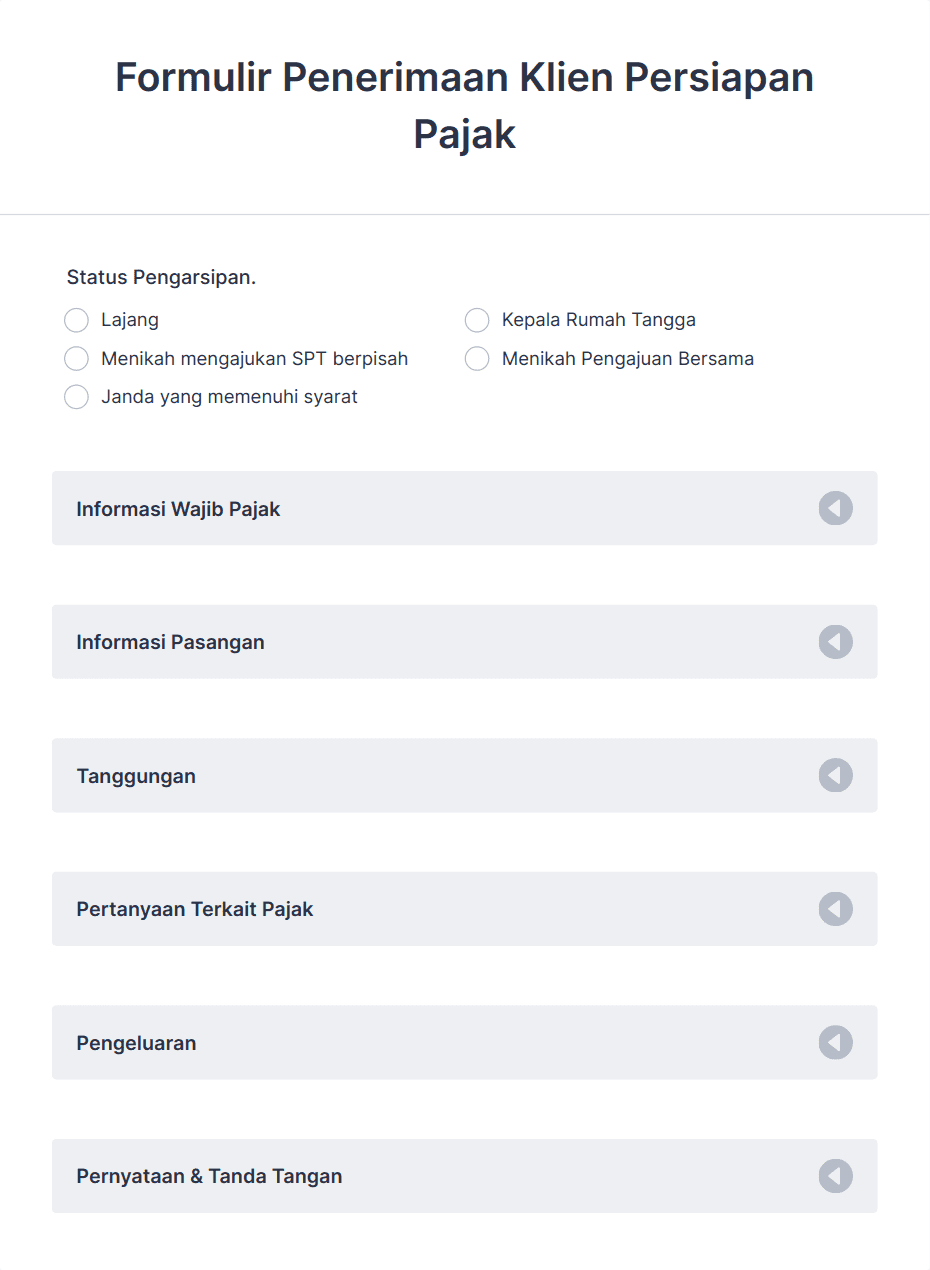930x1270 pixels.
Task: Click the collapse arrow on Informasi Pasangan
Action: click(x=836, y=642)
